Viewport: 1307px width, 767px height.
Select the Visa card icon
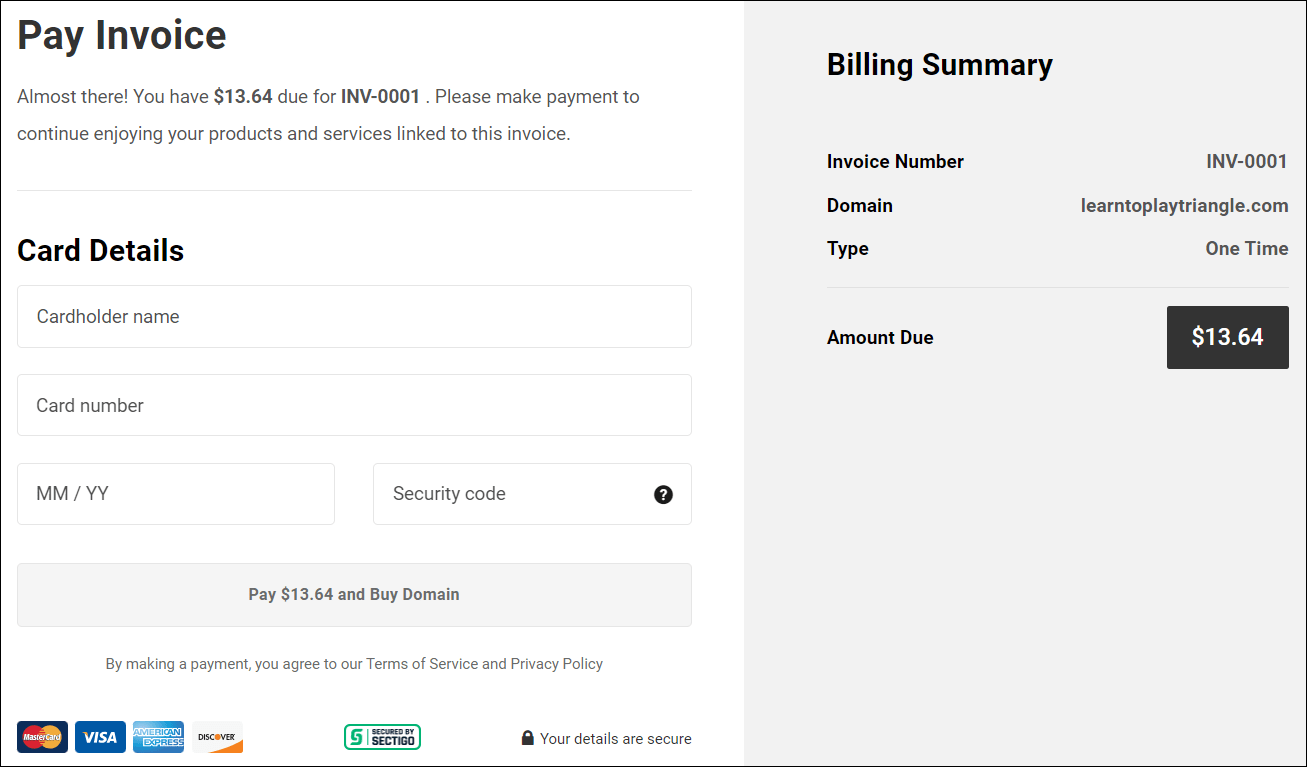point(100,737)
